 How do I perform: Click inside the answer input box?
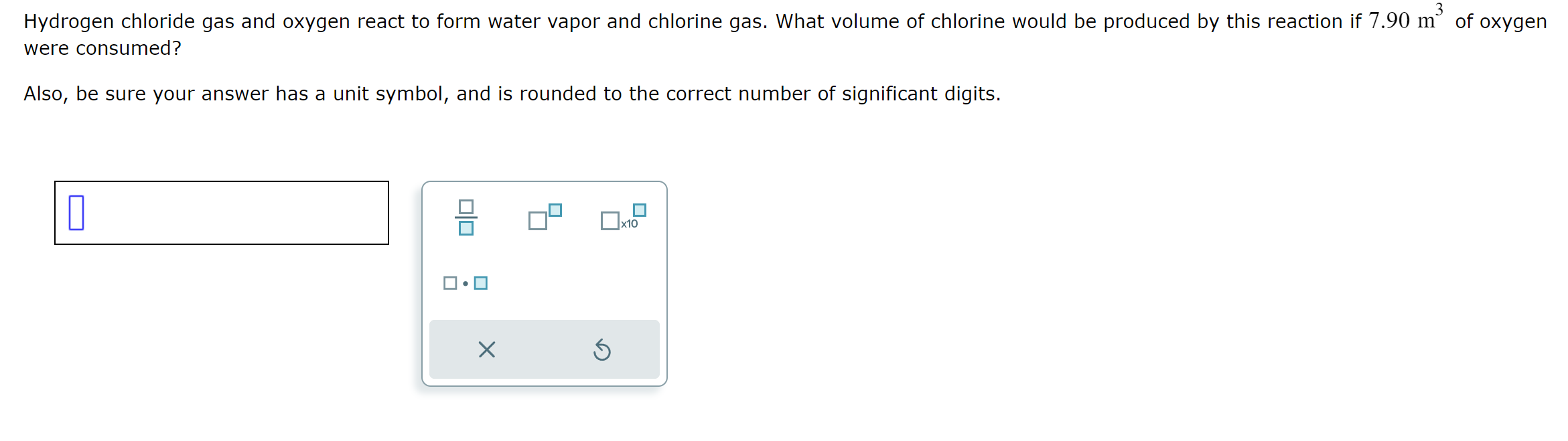click(221, 214)
